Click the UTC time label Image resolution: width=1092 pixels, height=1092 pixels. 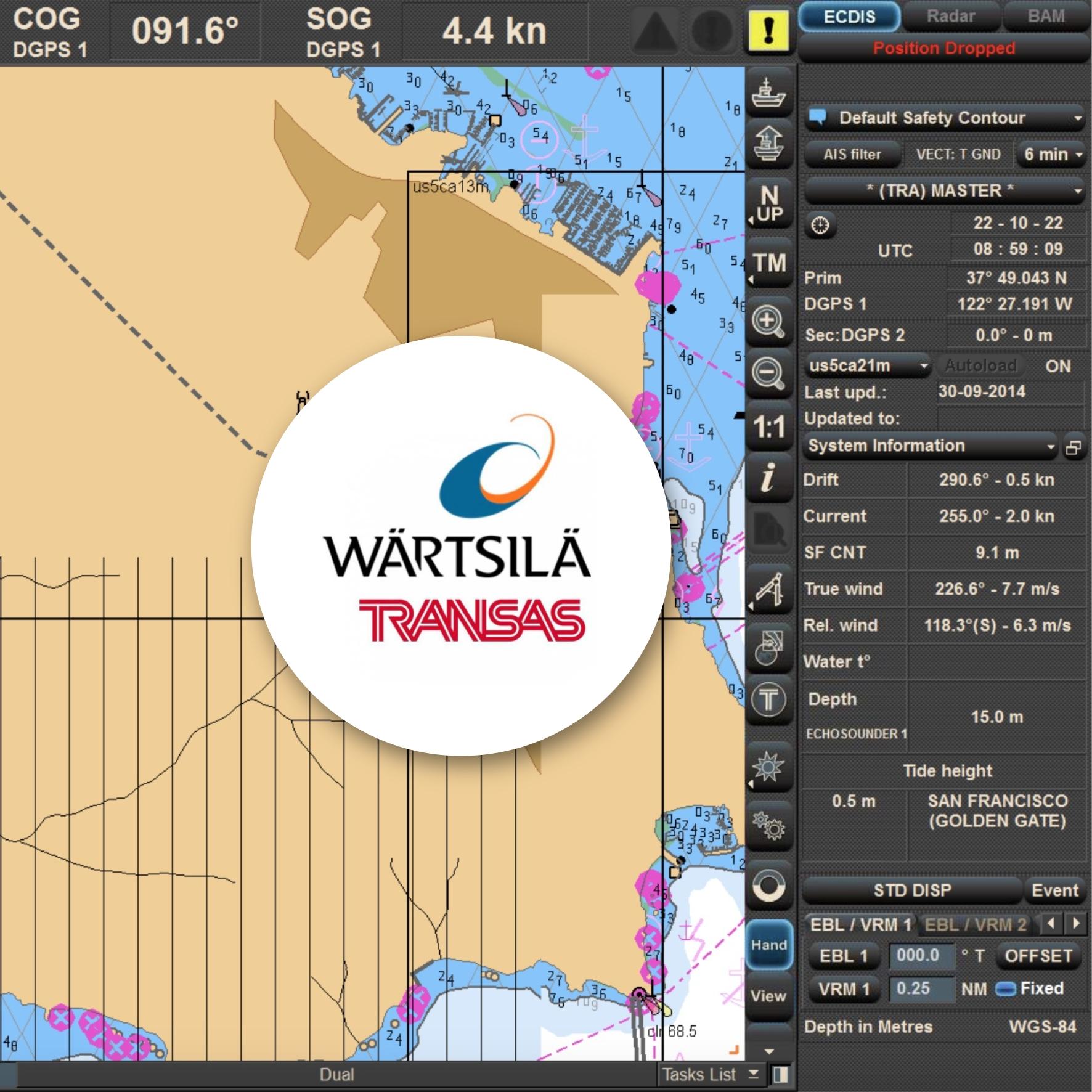click(895, 251)
